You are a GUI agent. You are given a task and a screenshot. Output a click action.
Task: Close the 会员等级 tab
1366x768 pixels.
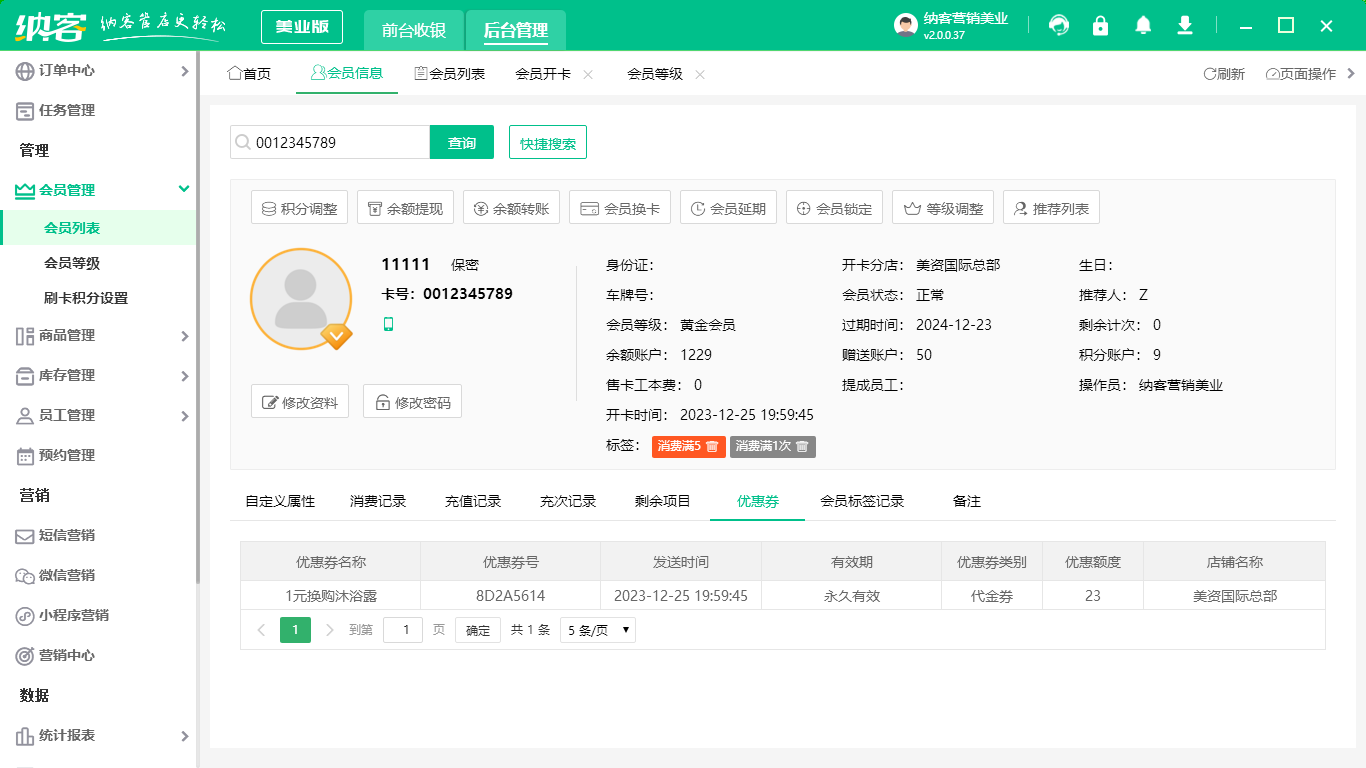point(700,74)
